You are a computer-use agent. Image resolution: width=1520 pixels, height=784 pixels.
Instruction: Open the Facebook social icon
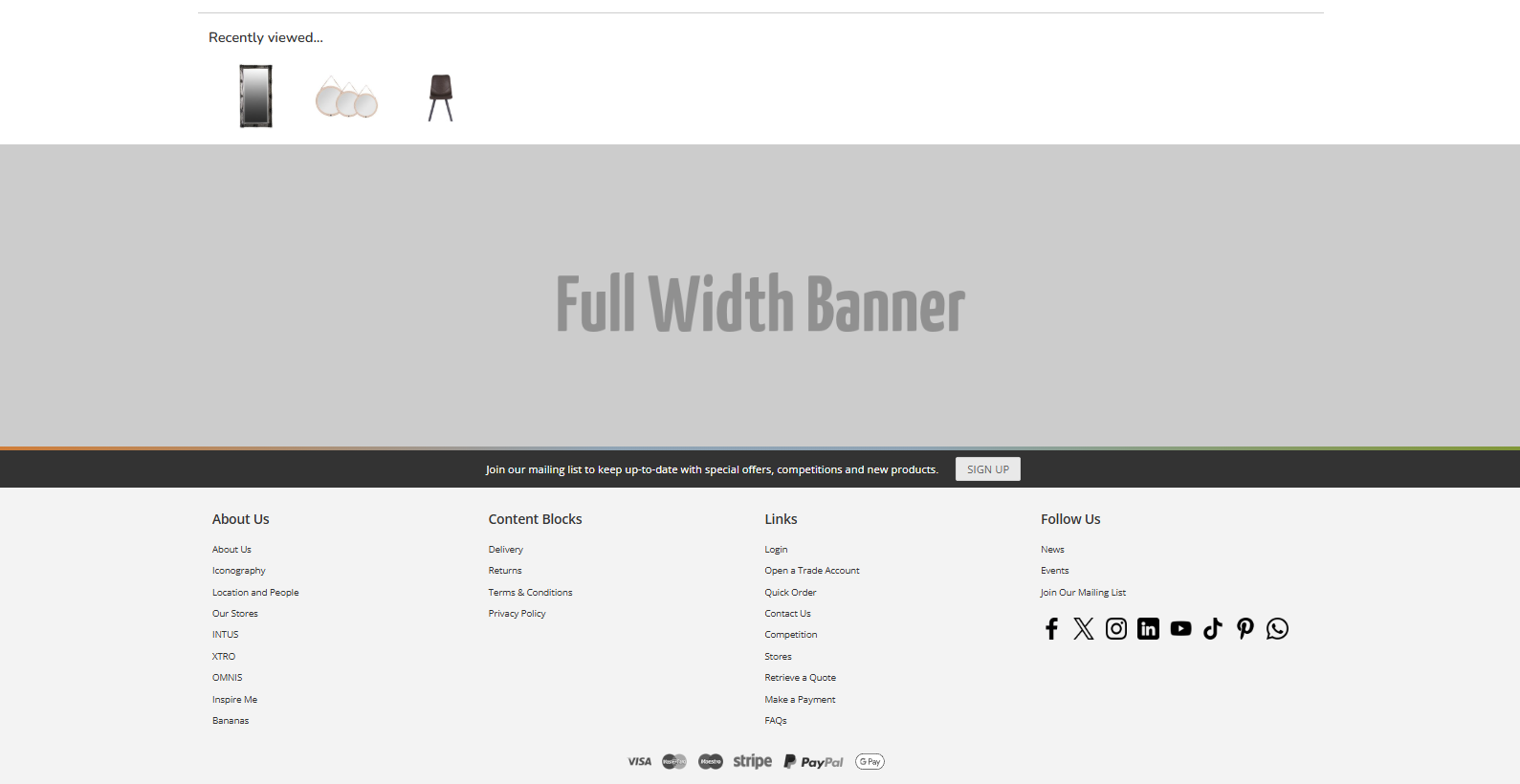point(1051,628)
